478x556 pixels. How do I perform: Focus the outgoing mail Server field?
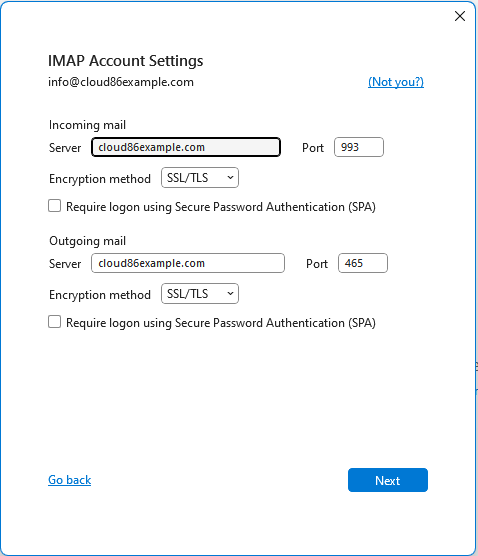pyautogui.click(x=188, y=263)
